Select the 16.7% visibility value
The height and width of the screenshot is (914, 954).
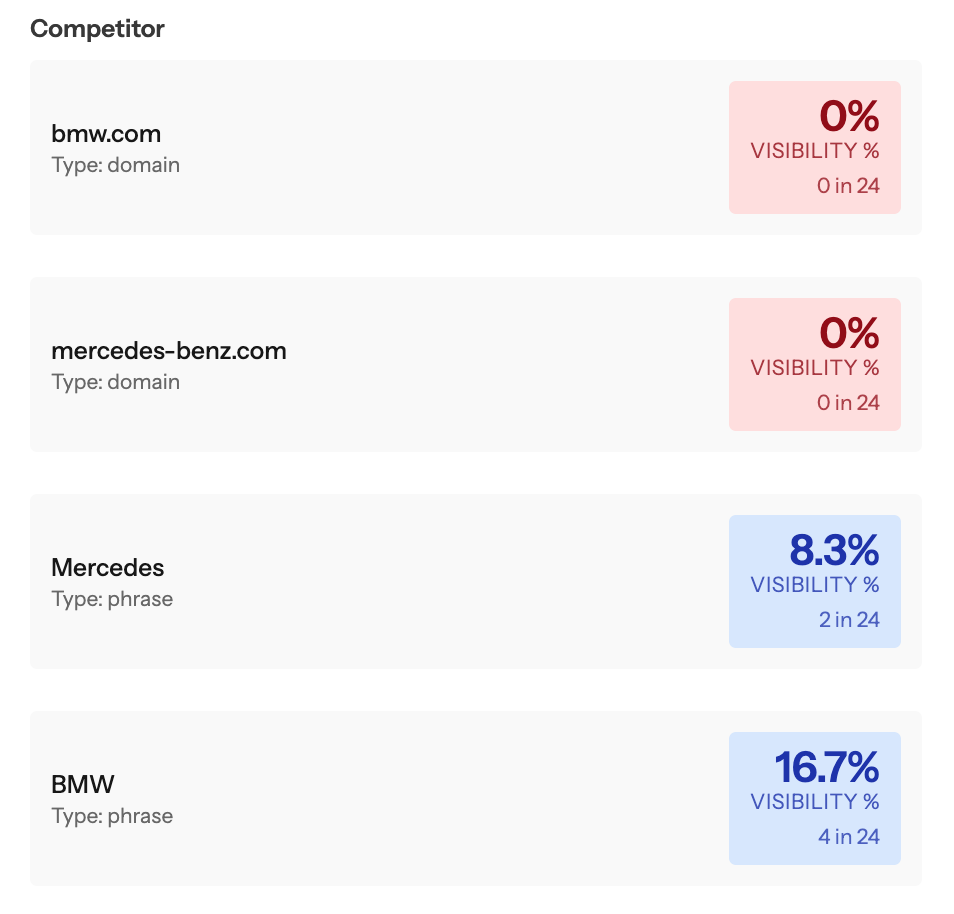click(827, 768)
